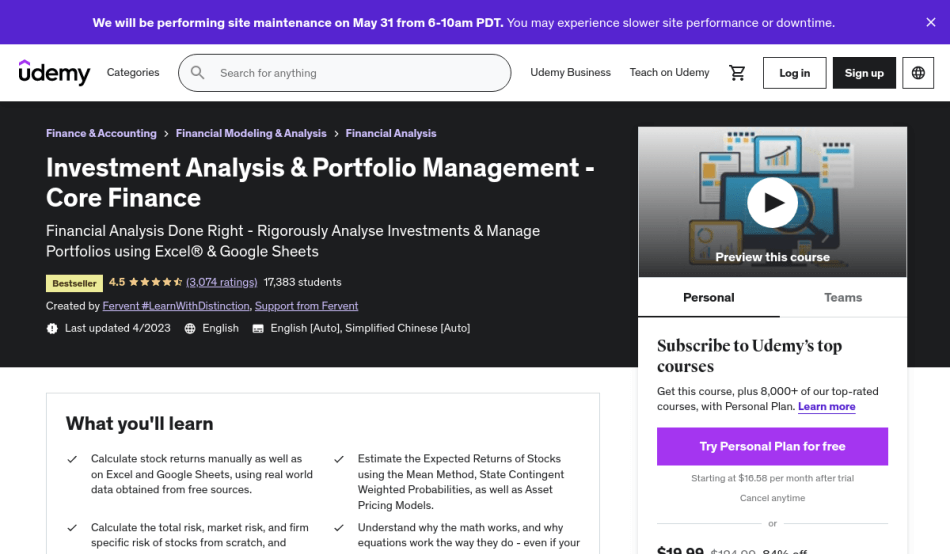Click the closed captions icon

click(257, 329)
